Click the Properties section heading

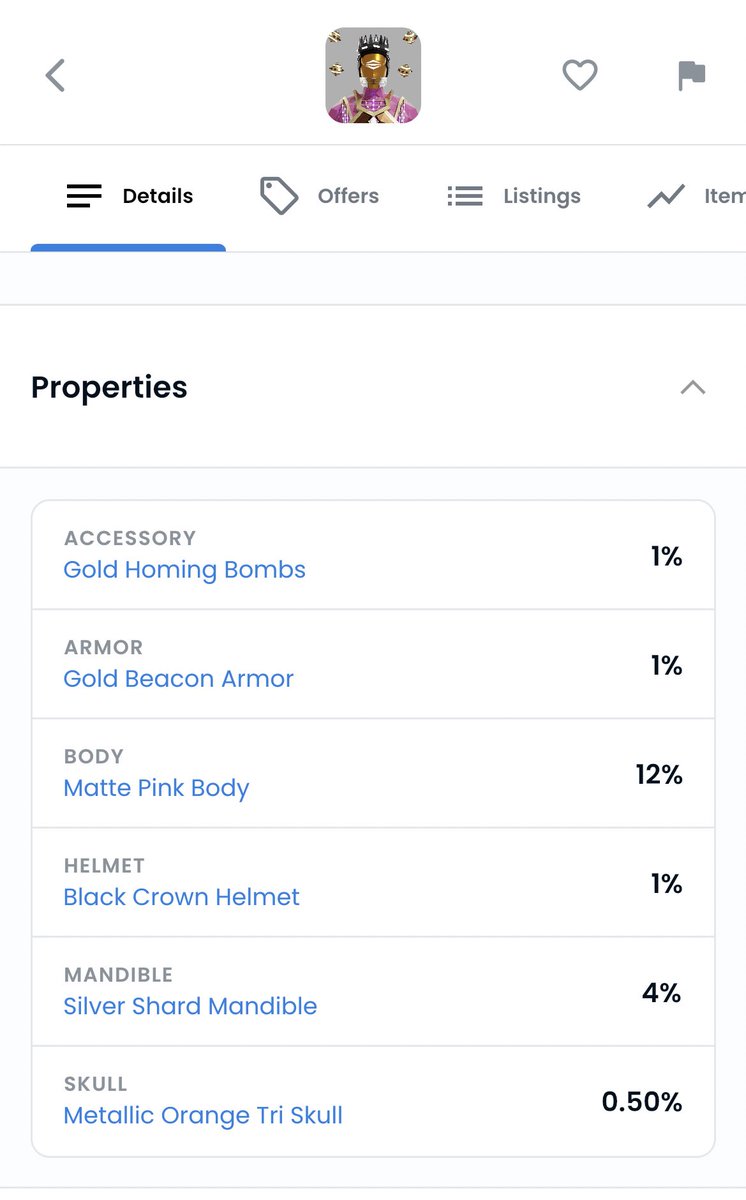click(109, 388)
